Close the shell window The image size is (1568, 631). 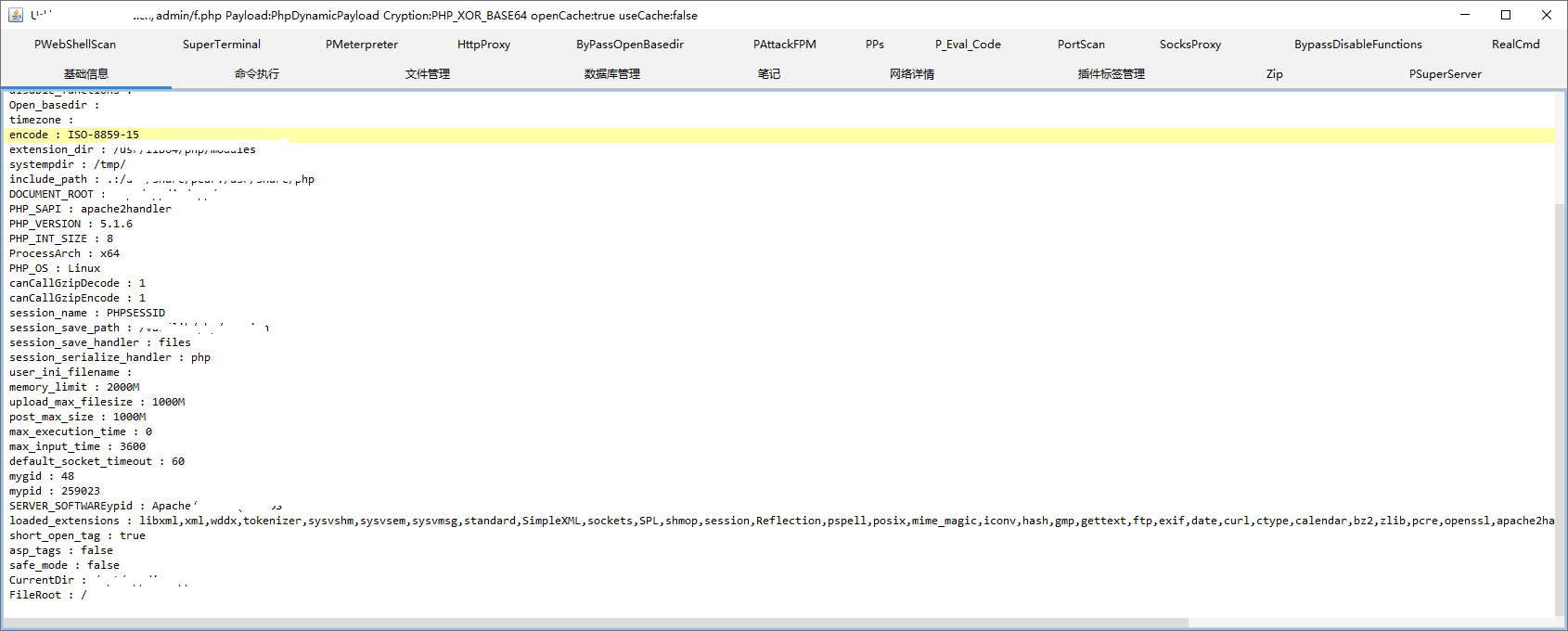1547,15
